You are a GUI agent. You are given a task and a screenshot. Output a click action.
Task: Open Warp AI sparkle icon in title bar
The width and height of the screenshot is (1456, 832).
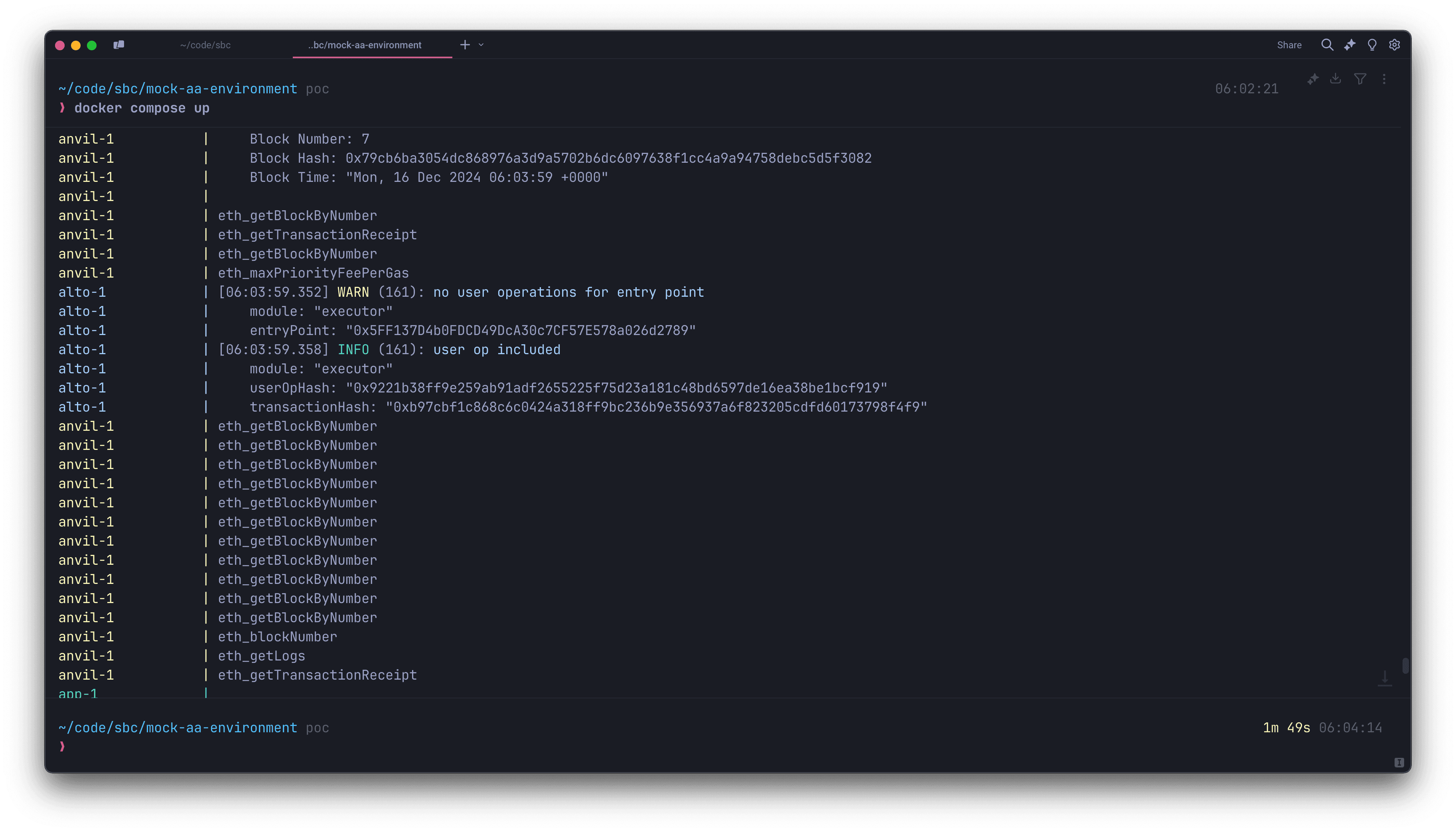[1350, 45]
